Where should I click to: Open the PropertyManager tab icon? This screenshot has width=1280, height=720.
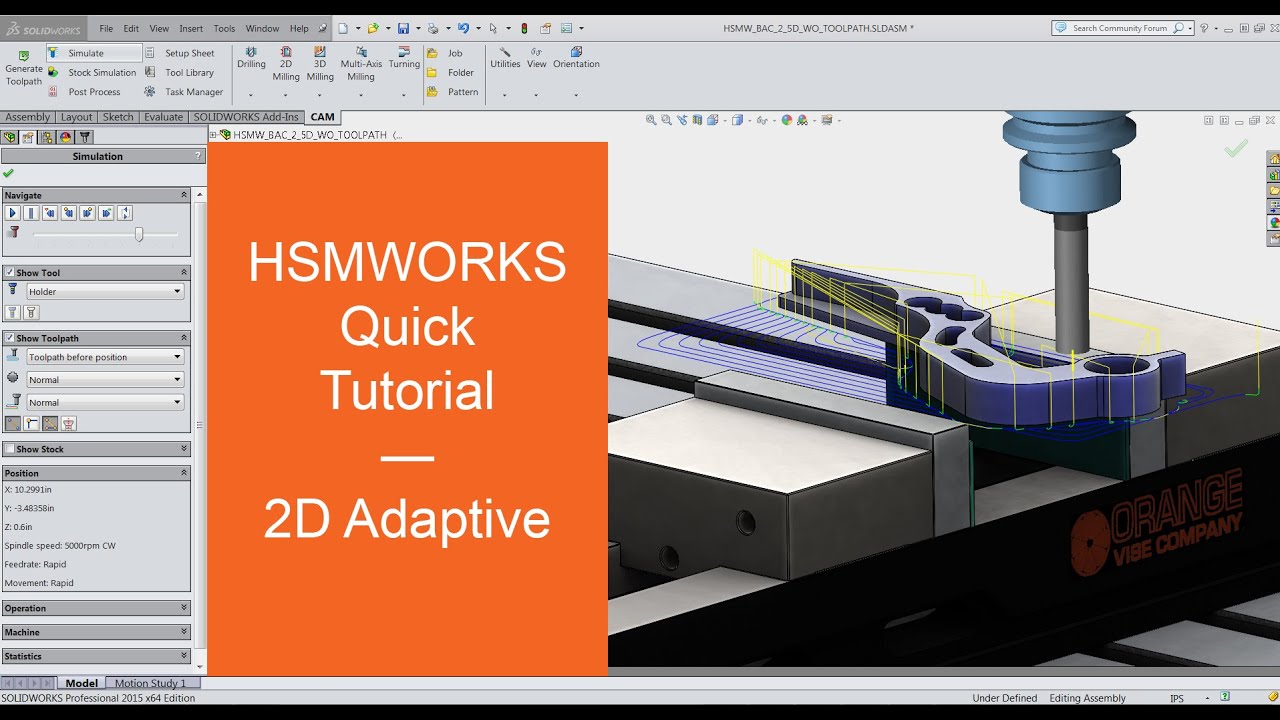pos(28,137)
